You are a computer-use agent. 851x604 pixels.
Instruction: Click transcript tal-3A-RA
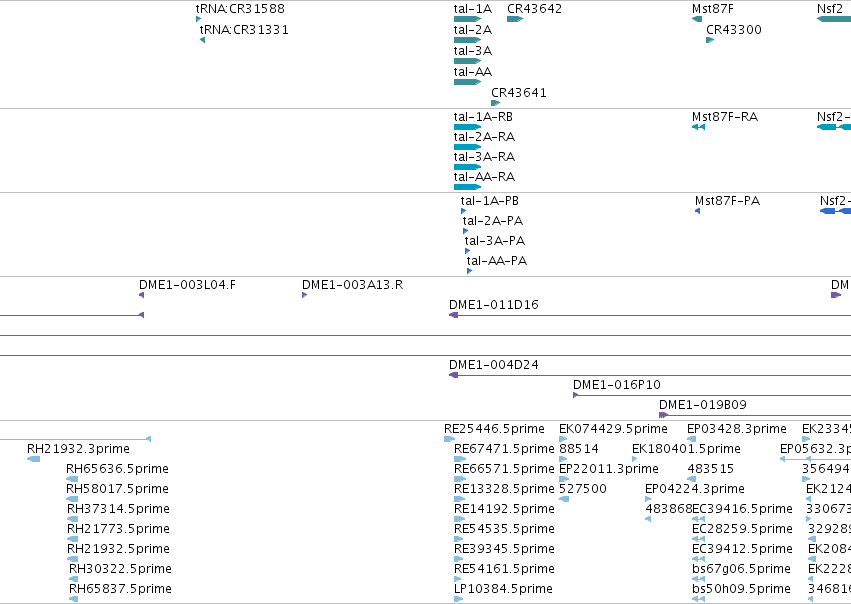(467, 167)
